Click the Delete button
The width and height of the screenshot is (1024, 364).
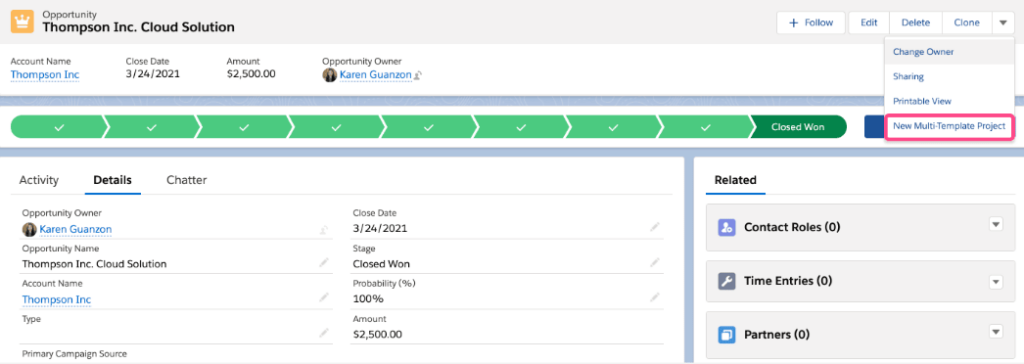[916, 22]
